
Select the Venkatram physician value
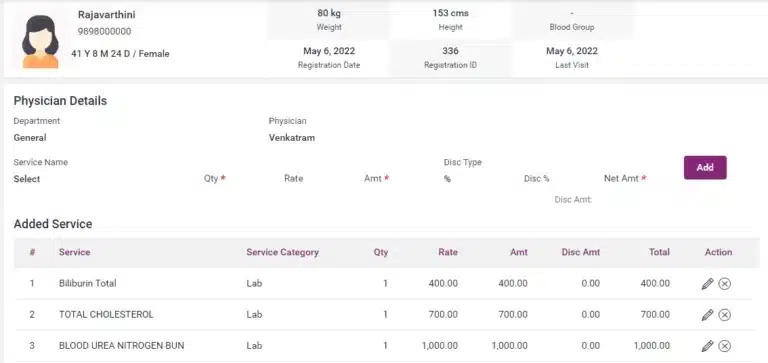tap(292, 138)
